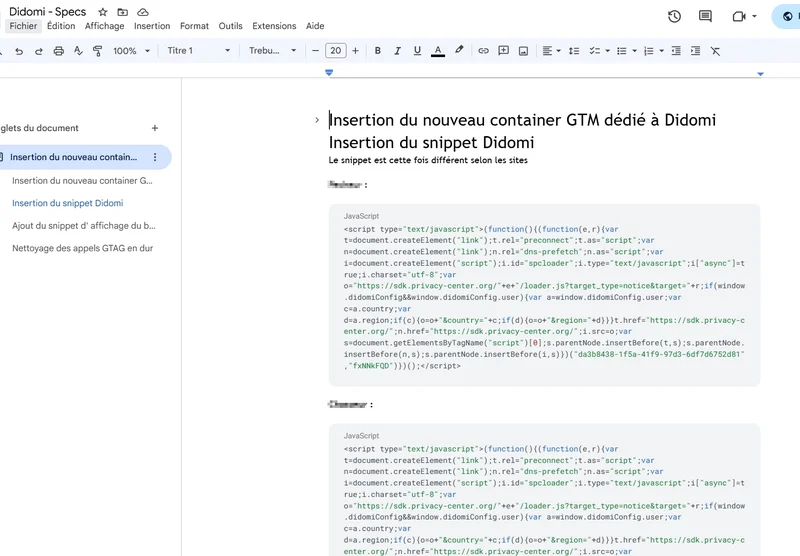Open the Extensions menu

274,26
